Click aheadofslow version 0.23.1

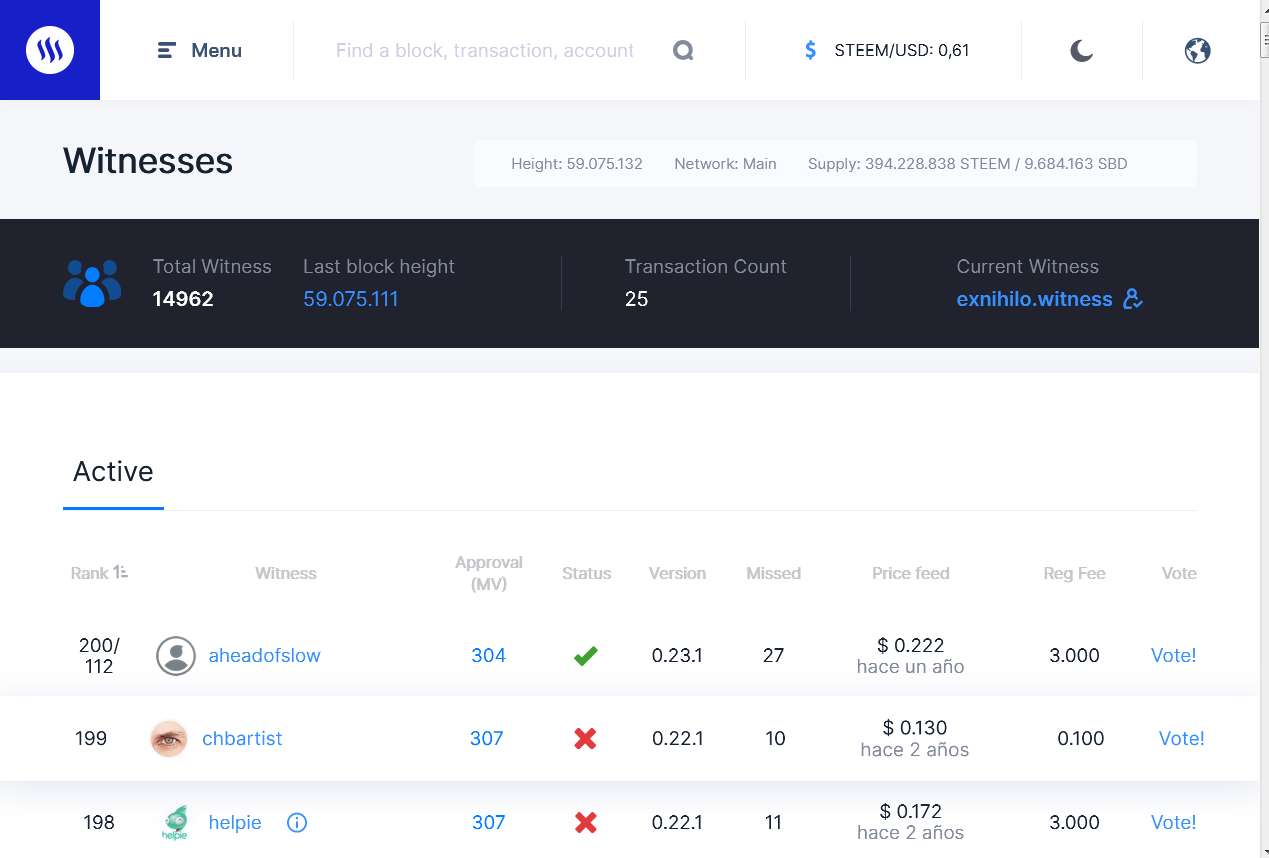click(677, 656)
